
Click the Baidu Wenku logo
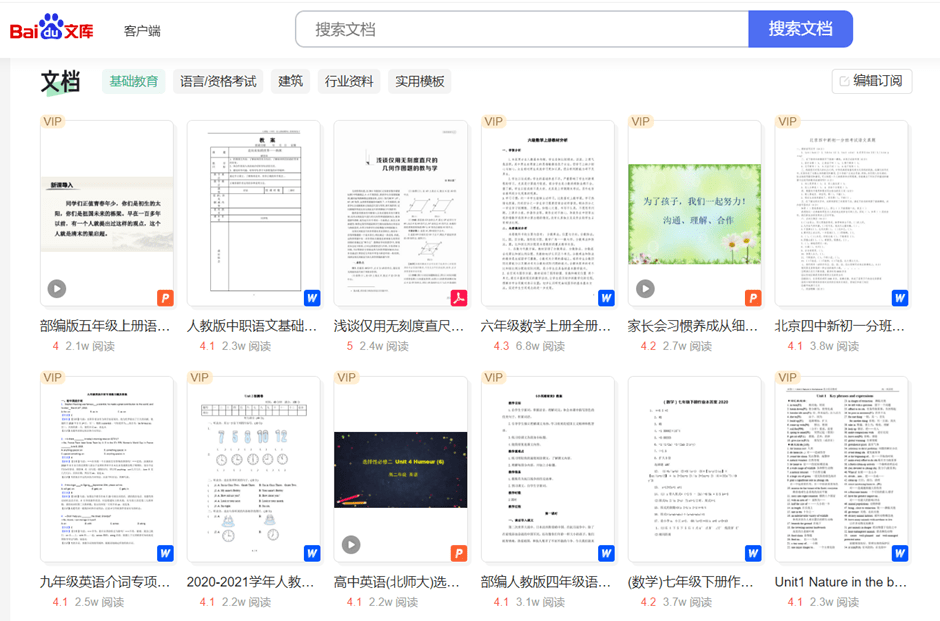[52, 28]
